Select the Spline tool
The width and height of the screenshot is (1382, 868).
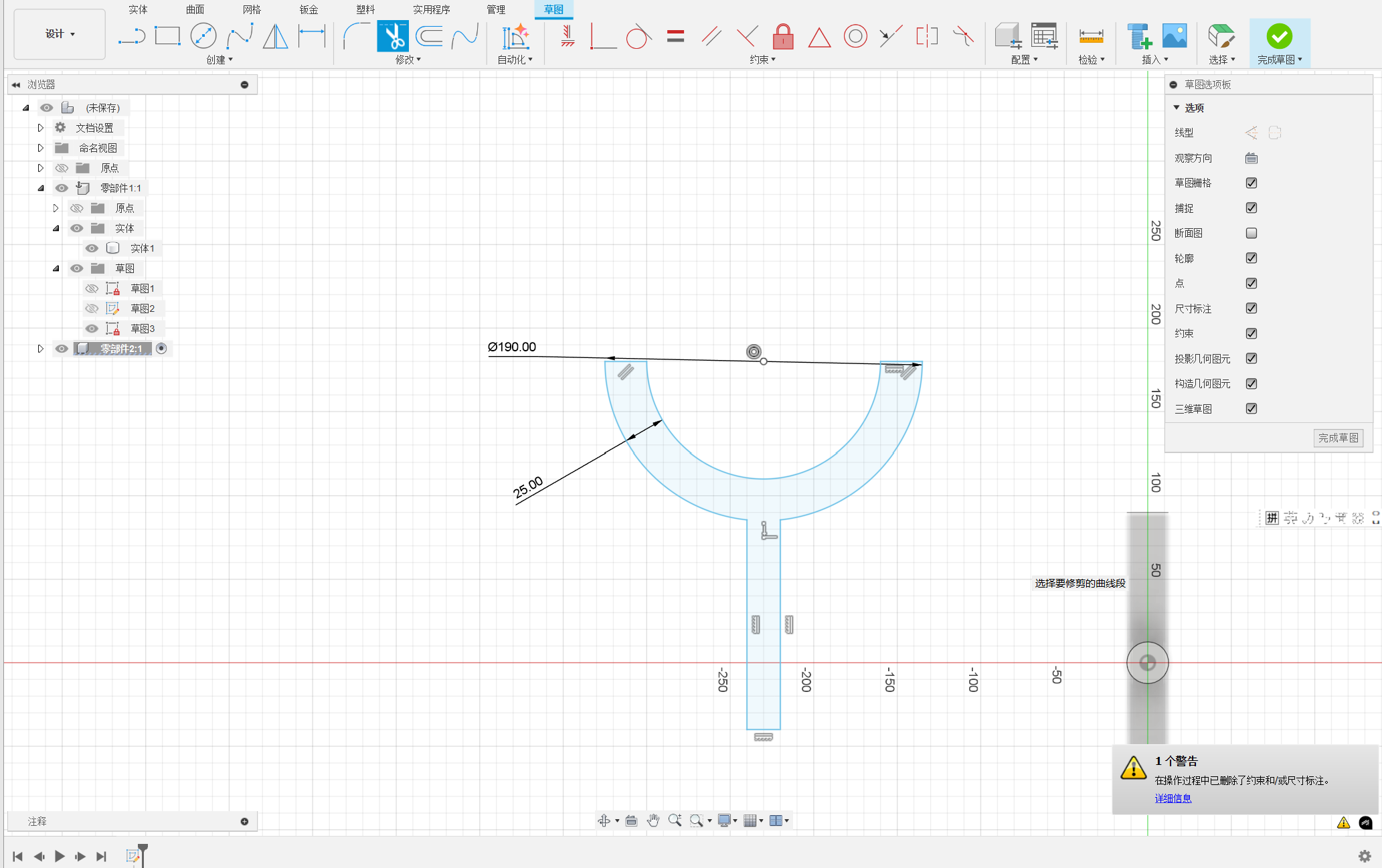pyautogui.click(x=240, y=35)
